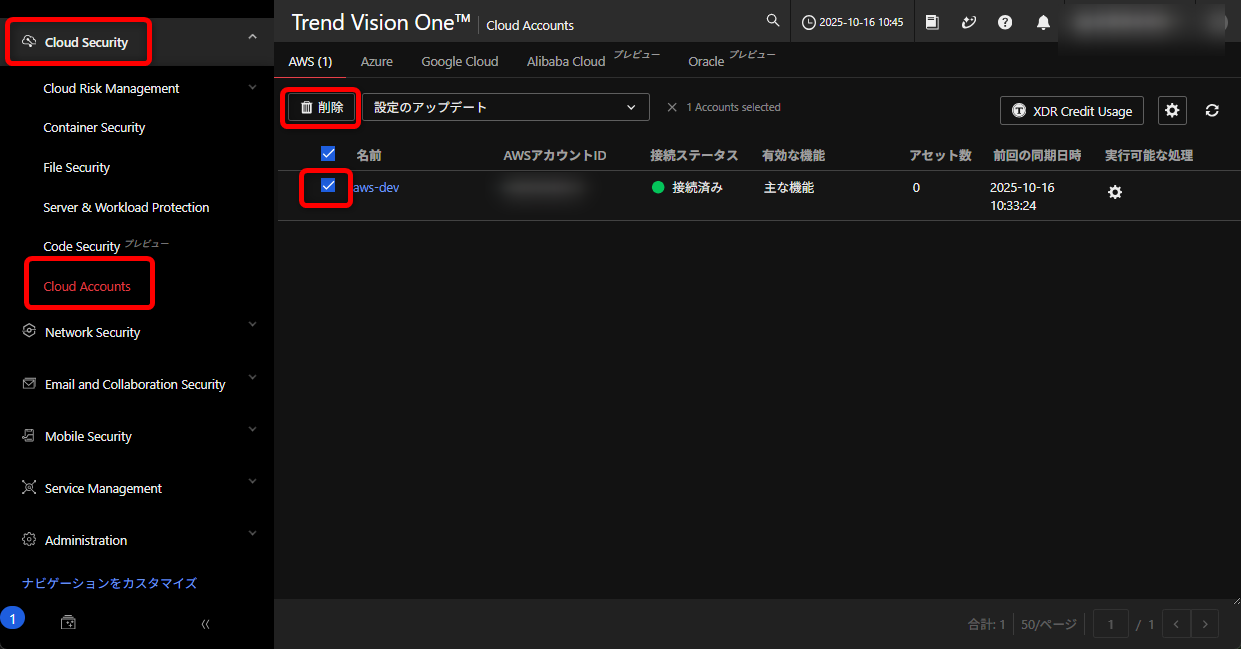Open the 50/ページ page size selector
This screenshot has width=1241, height=649.
click(x=1049, y=624)
